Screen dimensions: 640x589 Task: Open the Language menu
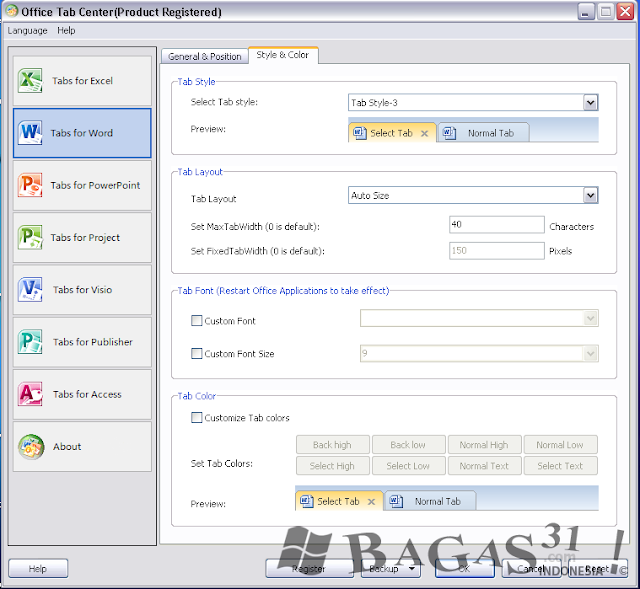tap(27, 31)
